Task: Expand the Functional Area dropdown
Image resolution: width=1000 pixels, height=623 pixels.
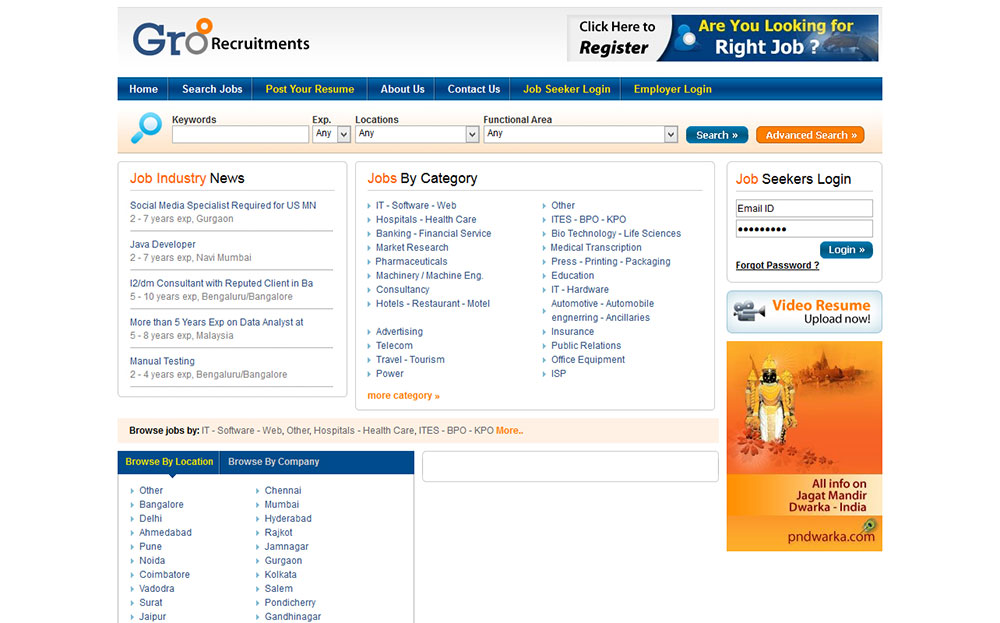Action: [581, 134]
